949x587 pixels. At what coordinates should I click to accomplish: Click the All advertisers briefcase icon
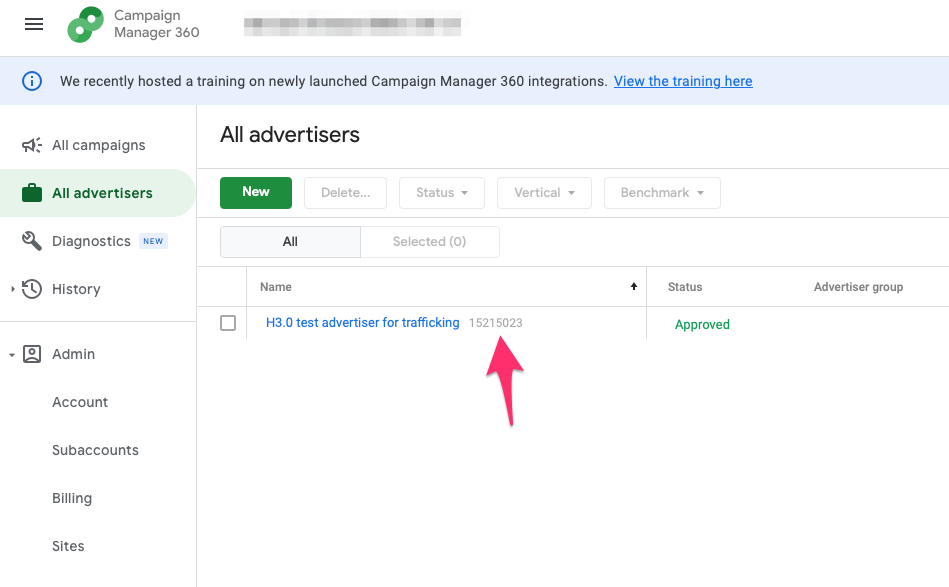point(32,193)
